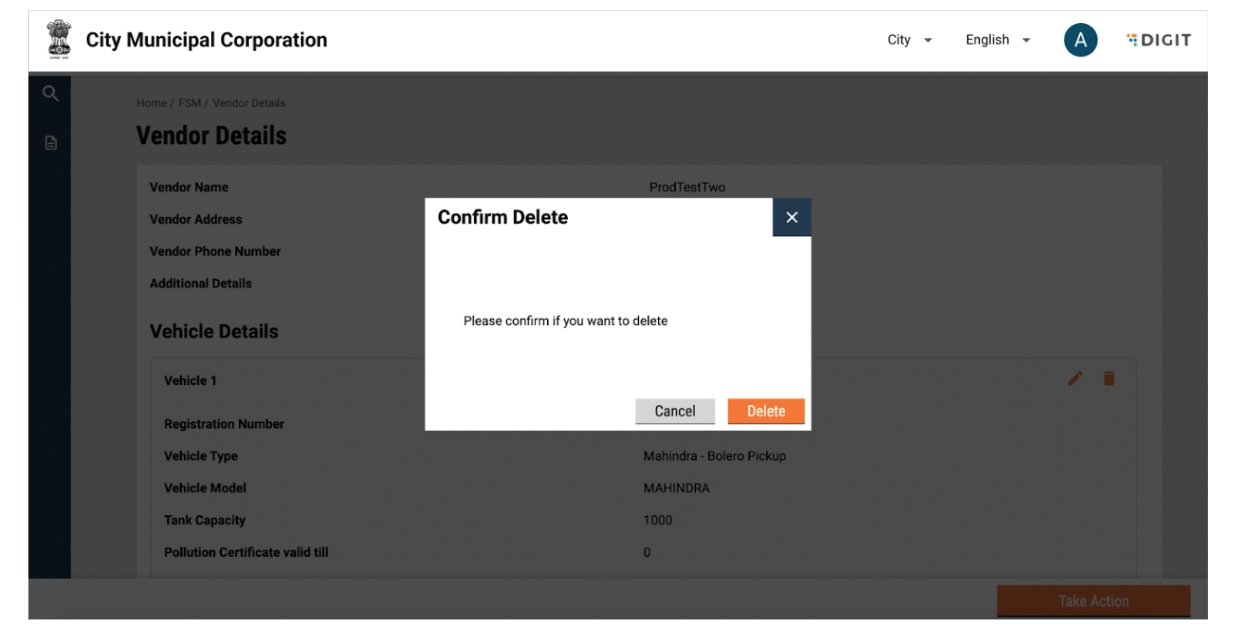Open the English language dropdown

pyautogui.click(x=997, y=40)
